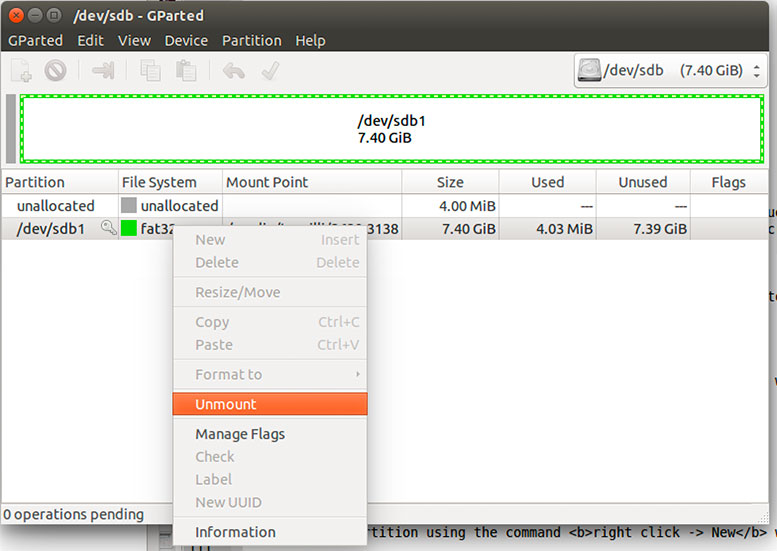The image size is (777, 551).
Task: Click Paste in the context menu
Action: tap(270, 344)
